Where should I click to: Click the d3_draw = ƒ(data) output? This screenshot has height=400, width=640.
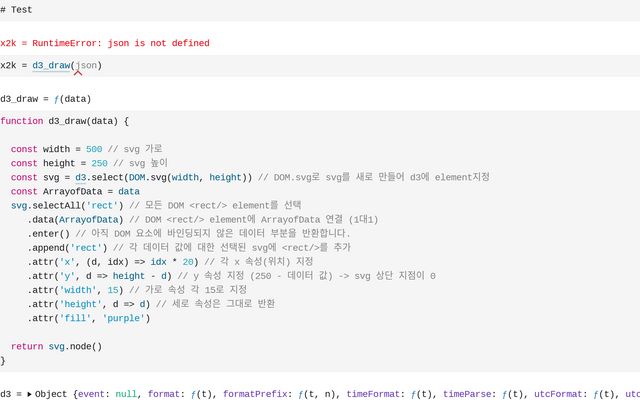[46, 99]
